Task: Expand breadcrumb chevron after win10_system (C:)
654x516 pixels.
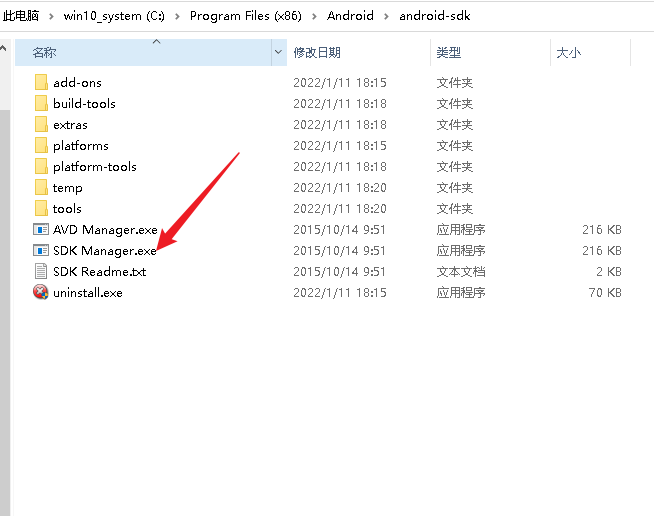Action: [x=177, y=16]
